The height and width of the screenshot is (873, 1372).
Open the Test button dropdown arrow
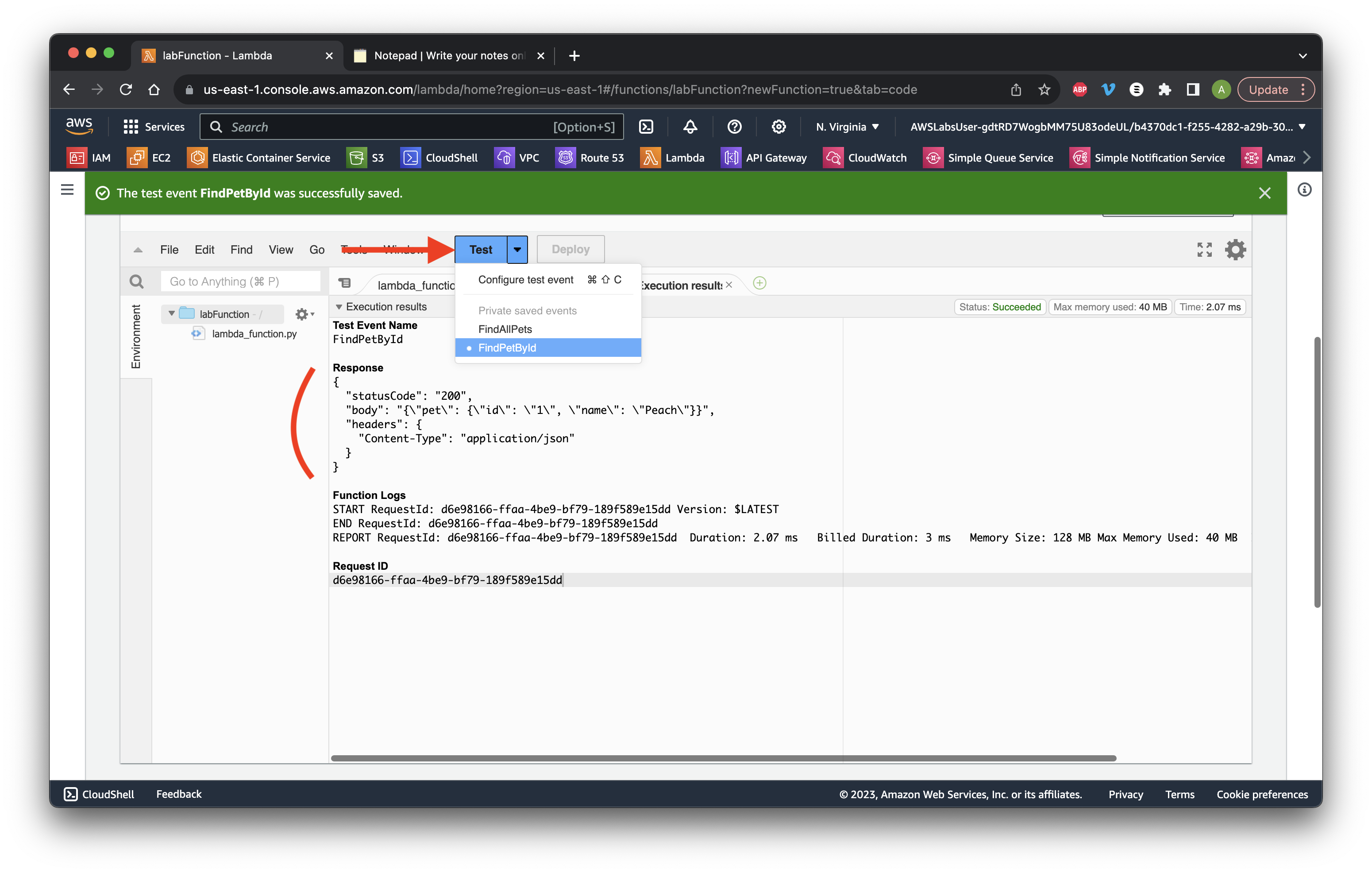(x=517, y=250)
